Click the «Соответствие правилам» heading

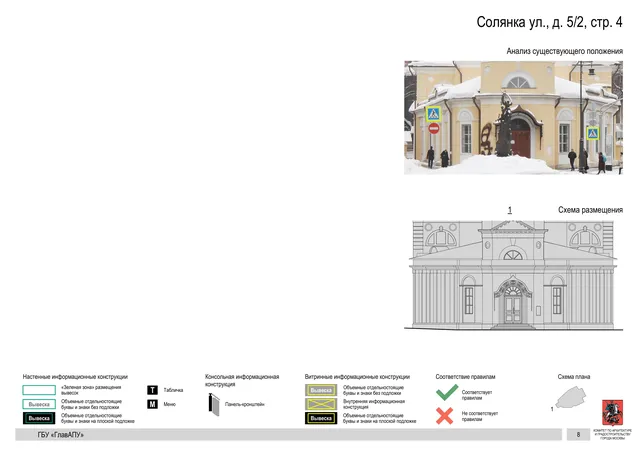pyautogui.click(x=465, y=377)
